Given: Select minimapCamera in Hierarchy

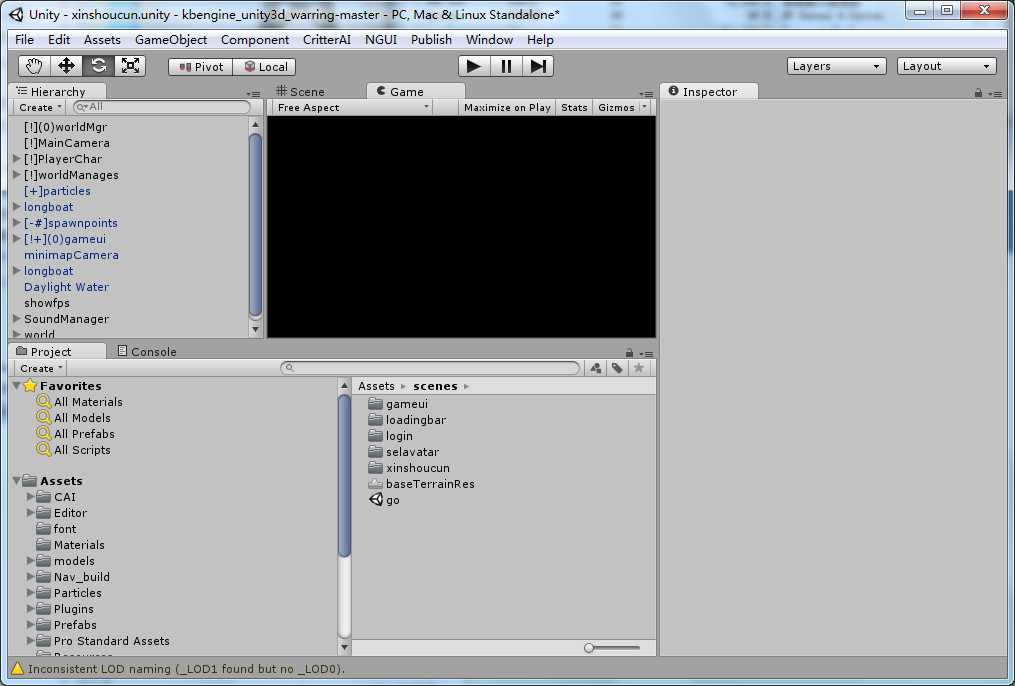Looking at the screenshot, I should pyautogui.click(x=71, y=255).
